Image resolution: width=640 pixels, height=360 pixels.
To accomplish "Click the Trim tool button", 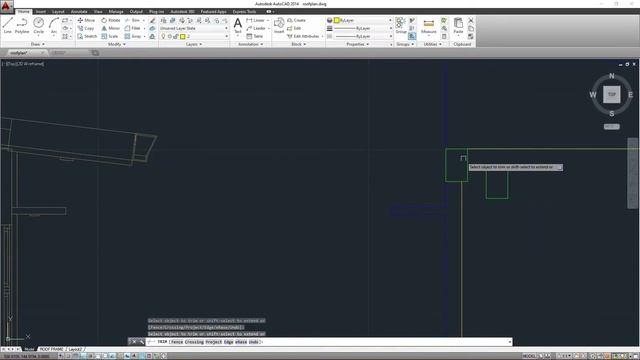I will click(133, 20).
